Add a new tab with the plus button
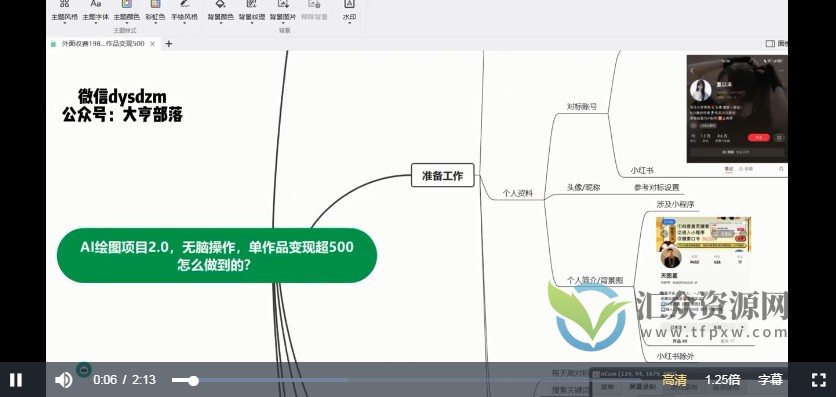Screen dimensions: 836x397 [x=169, y=44]
